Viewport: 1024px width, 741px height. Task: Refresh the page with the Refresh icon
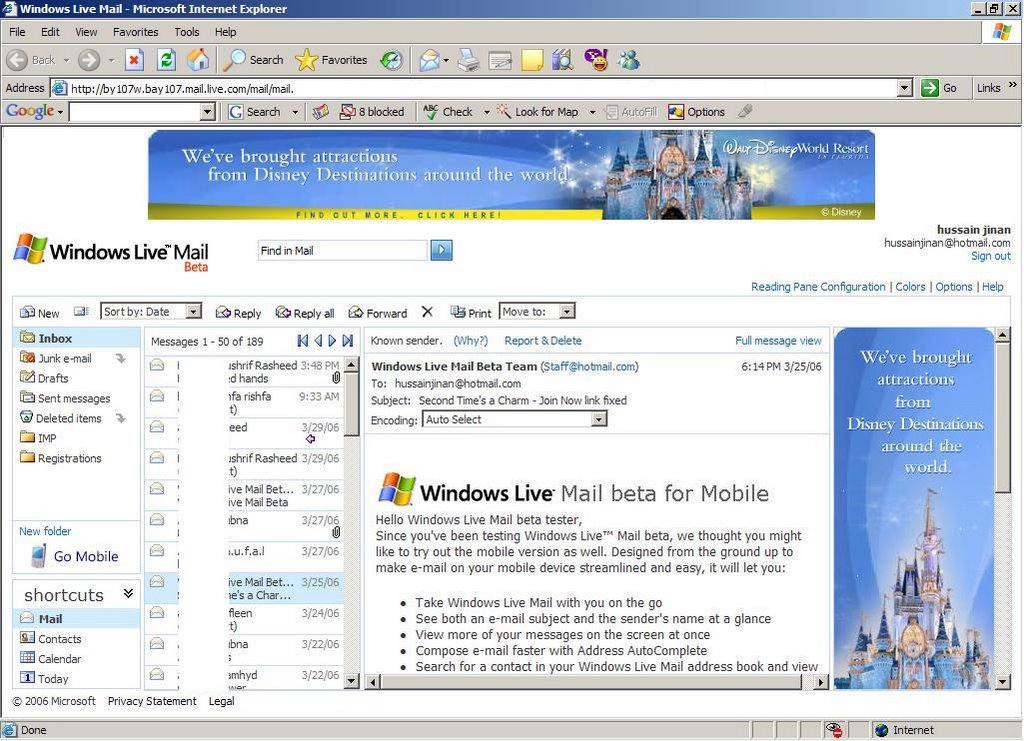click(x=167, y=60)
